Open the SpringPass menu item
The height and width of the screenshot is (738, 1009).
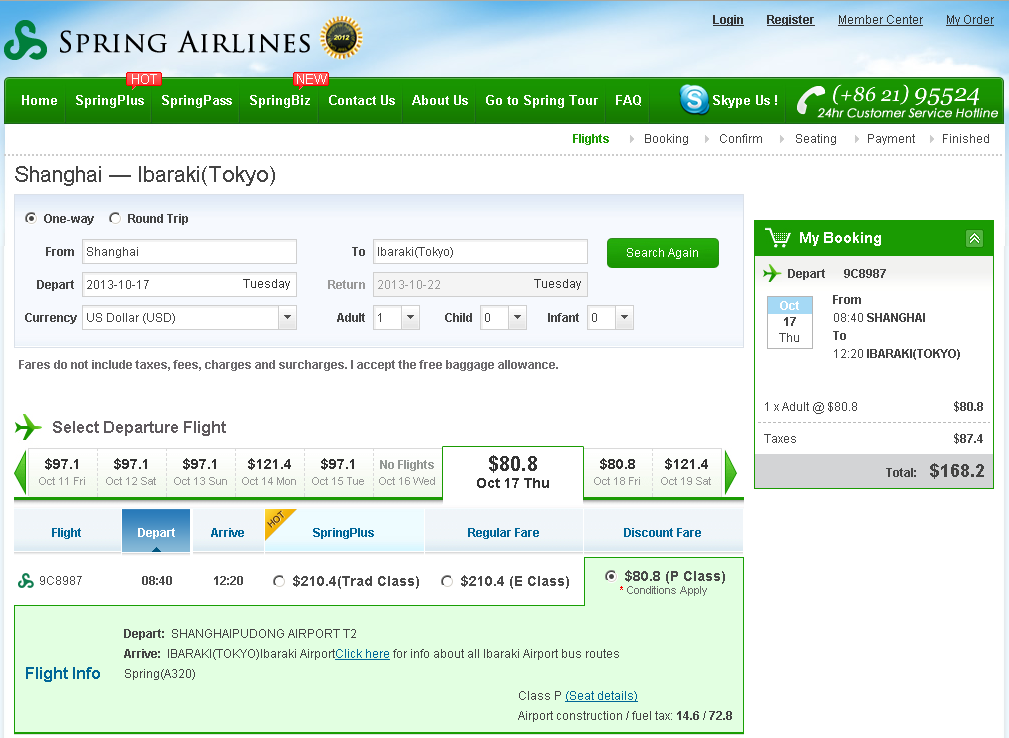coord(196,101)
